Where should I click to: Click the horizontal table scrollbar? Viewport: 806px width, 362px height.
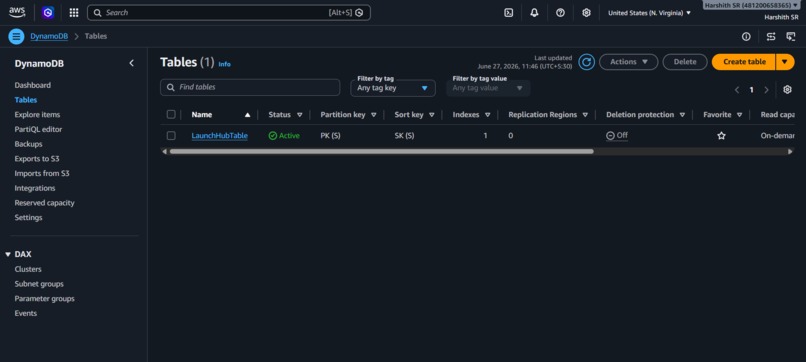(381, 152)
